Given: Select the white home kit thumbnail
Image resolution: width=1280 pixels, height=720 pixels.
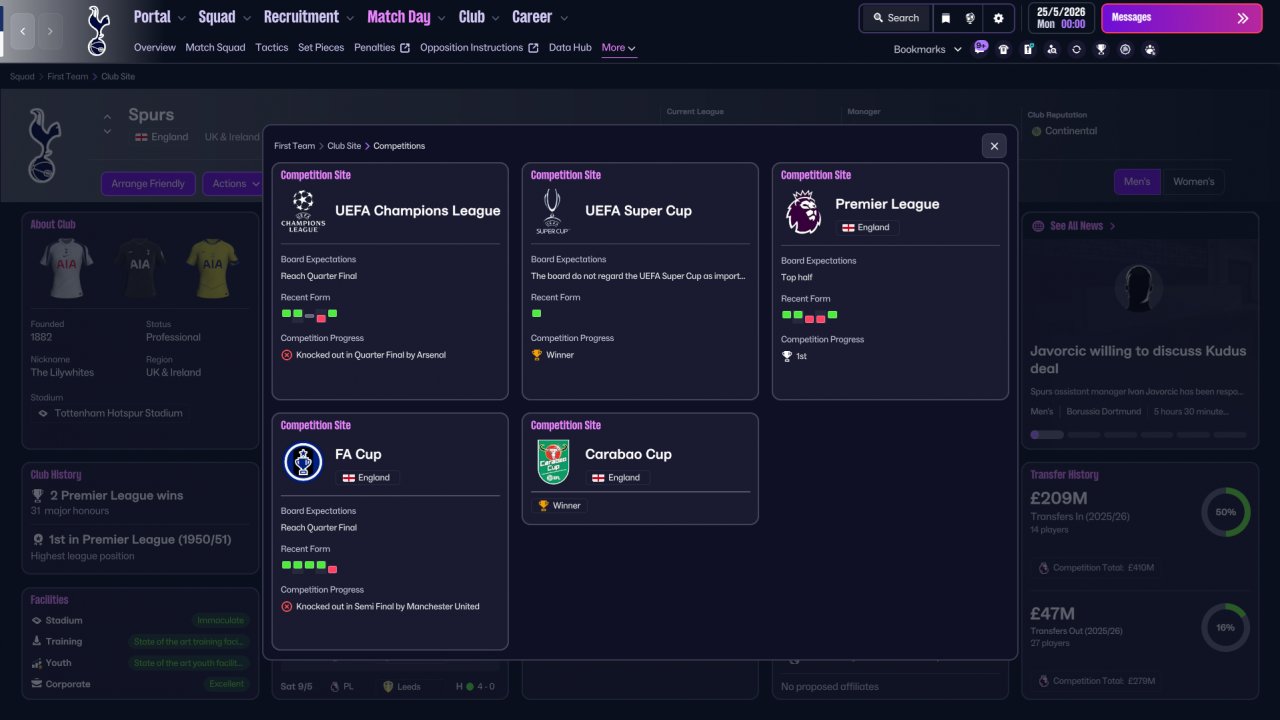Looking at the screenshot, I should [67, 267].
